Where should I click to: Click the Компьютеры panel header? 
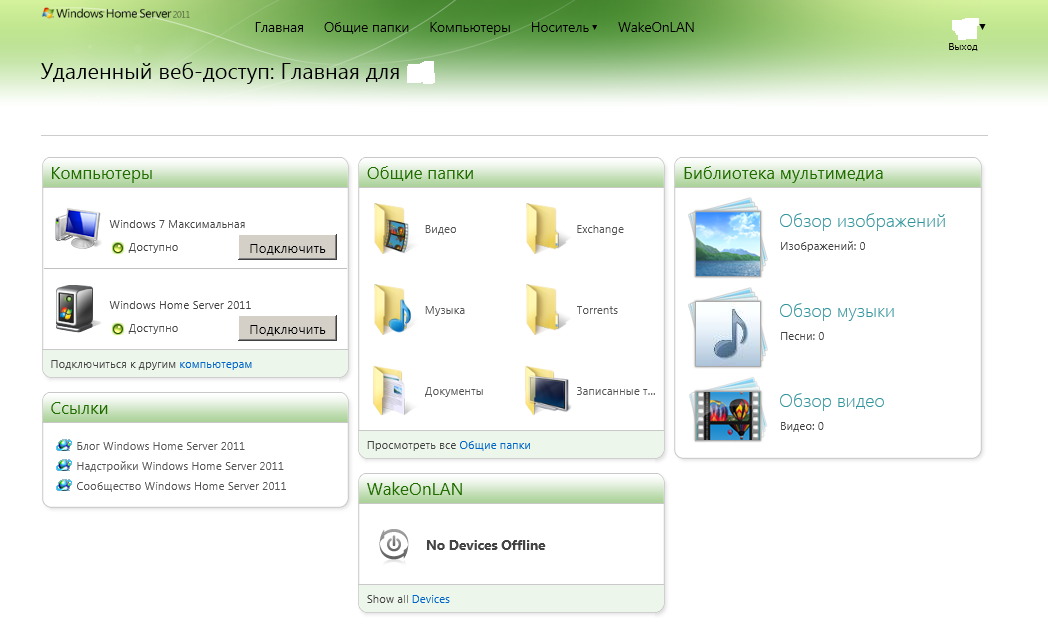click(x=195, y=173)
